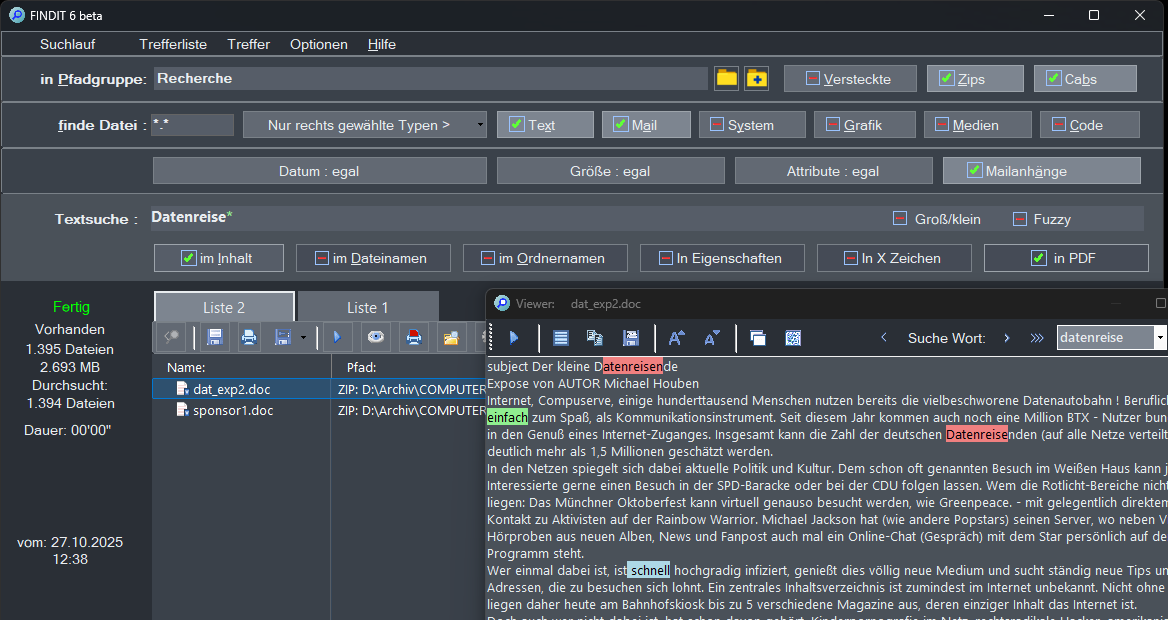Click the increase font size icon in viewer
Screen dimensions: 1168x620
click(x=677, y=338)
